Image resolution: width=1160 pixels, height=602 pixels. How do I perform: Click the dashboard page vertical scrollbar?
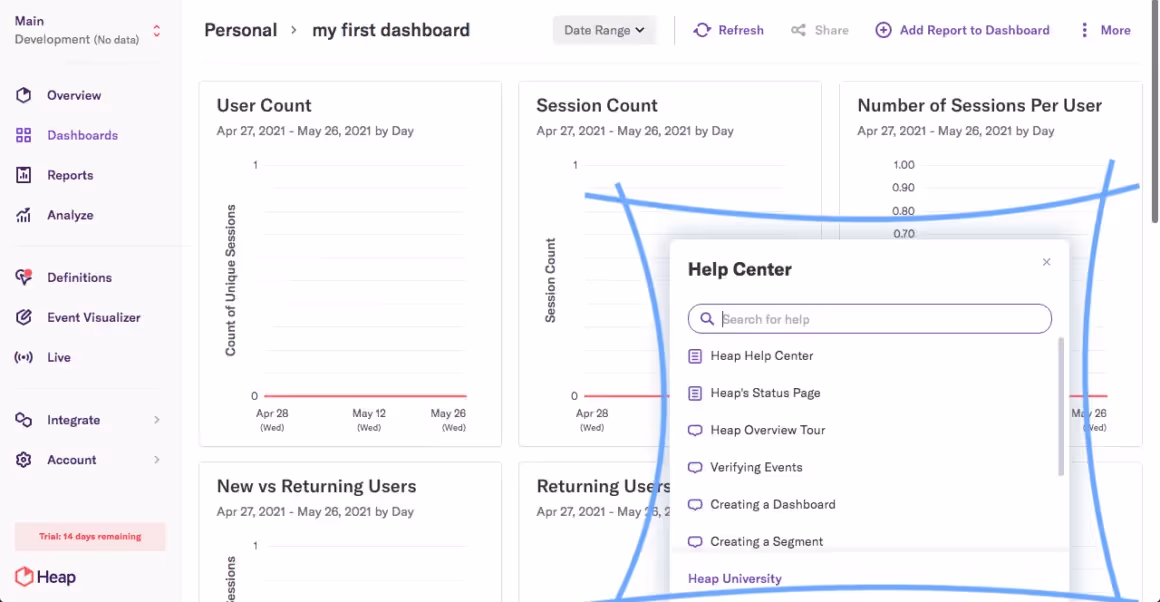pos(1156,111)
